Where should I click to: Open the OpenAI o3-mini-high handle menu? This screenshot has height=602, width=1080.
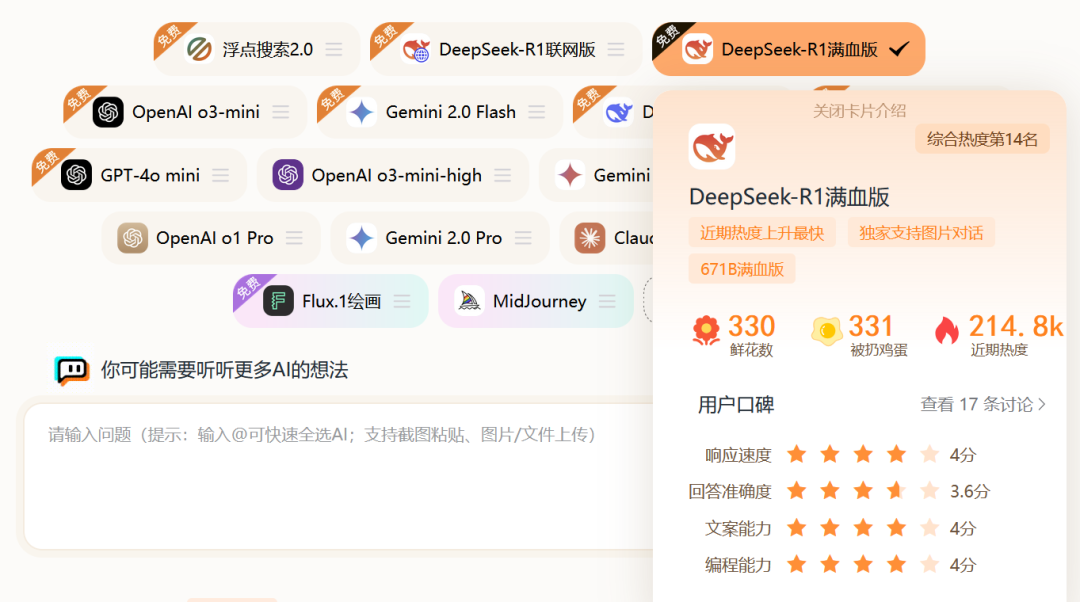coord(503,175)
